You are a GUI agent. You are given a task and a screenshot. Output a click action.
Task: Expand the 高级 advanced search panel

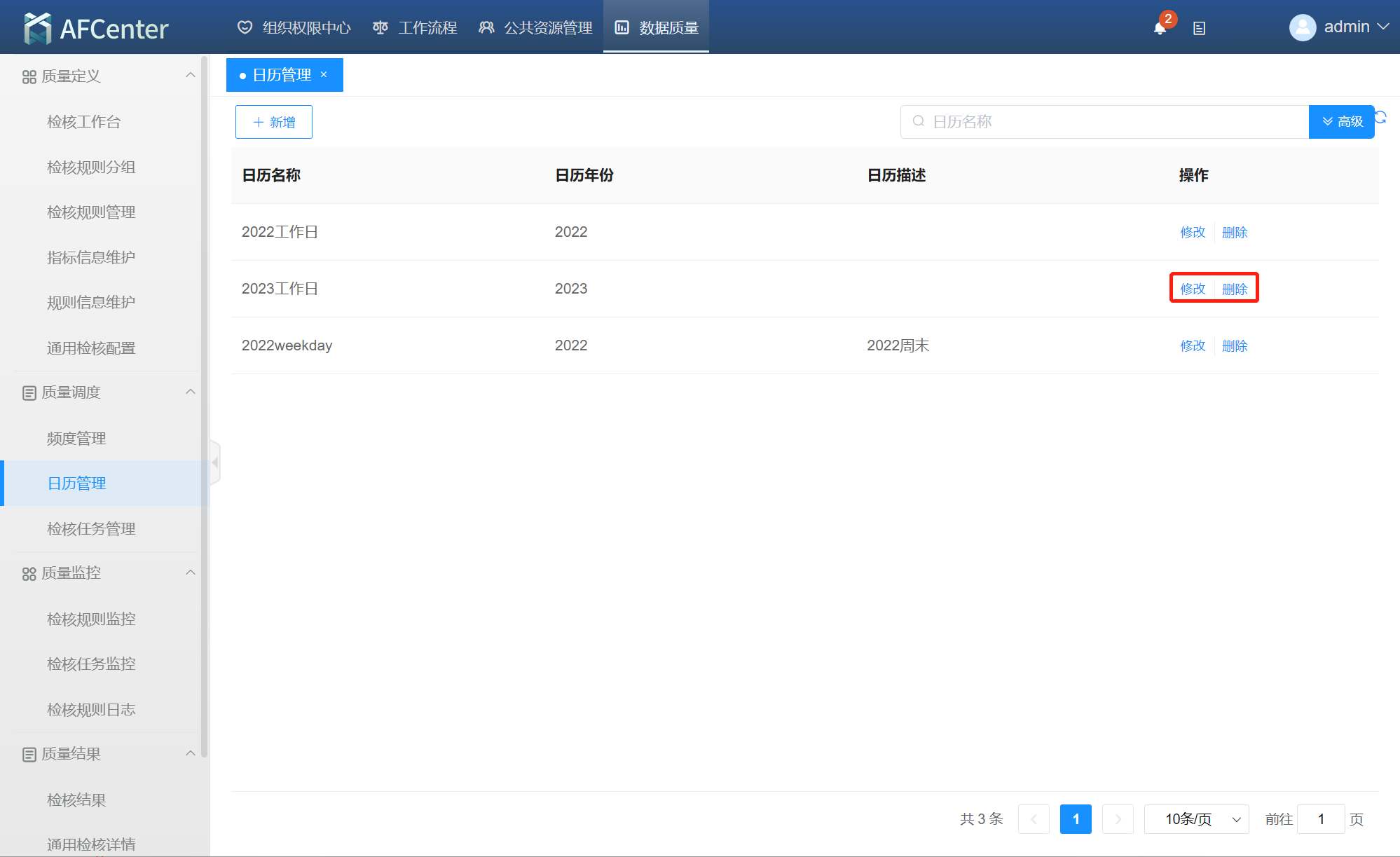click(1341, 122)
